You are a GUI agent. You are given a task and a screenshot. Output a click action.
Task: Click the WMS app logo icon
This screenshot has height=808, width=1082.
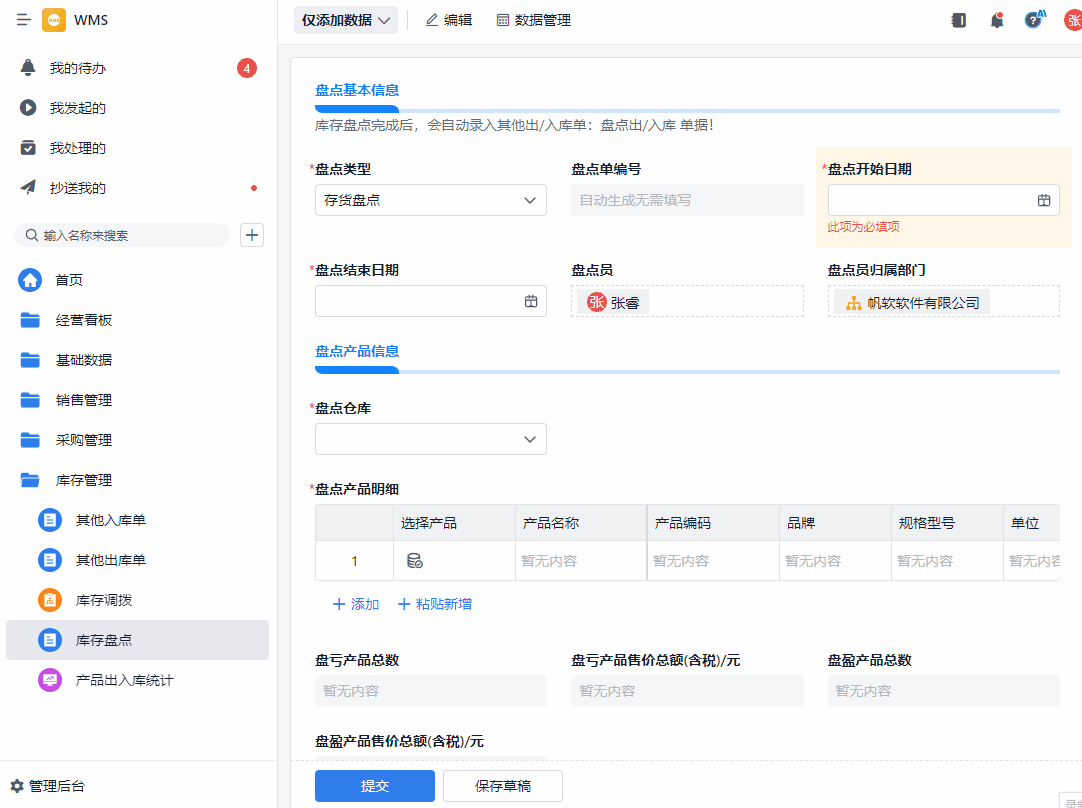54,20
